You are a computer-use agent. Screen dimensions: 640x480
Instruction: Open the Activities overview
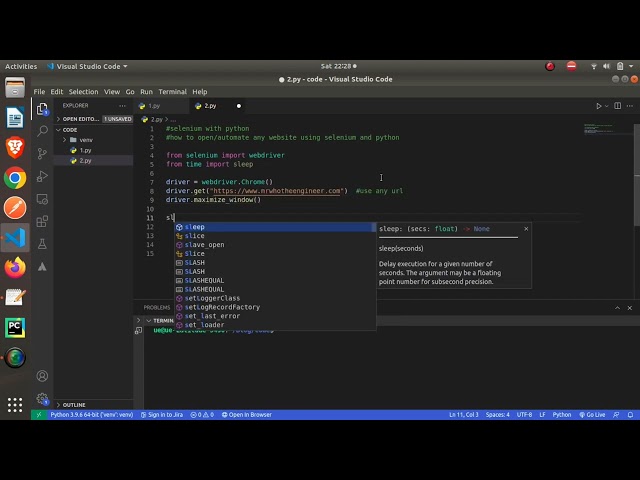coord(21,67)
